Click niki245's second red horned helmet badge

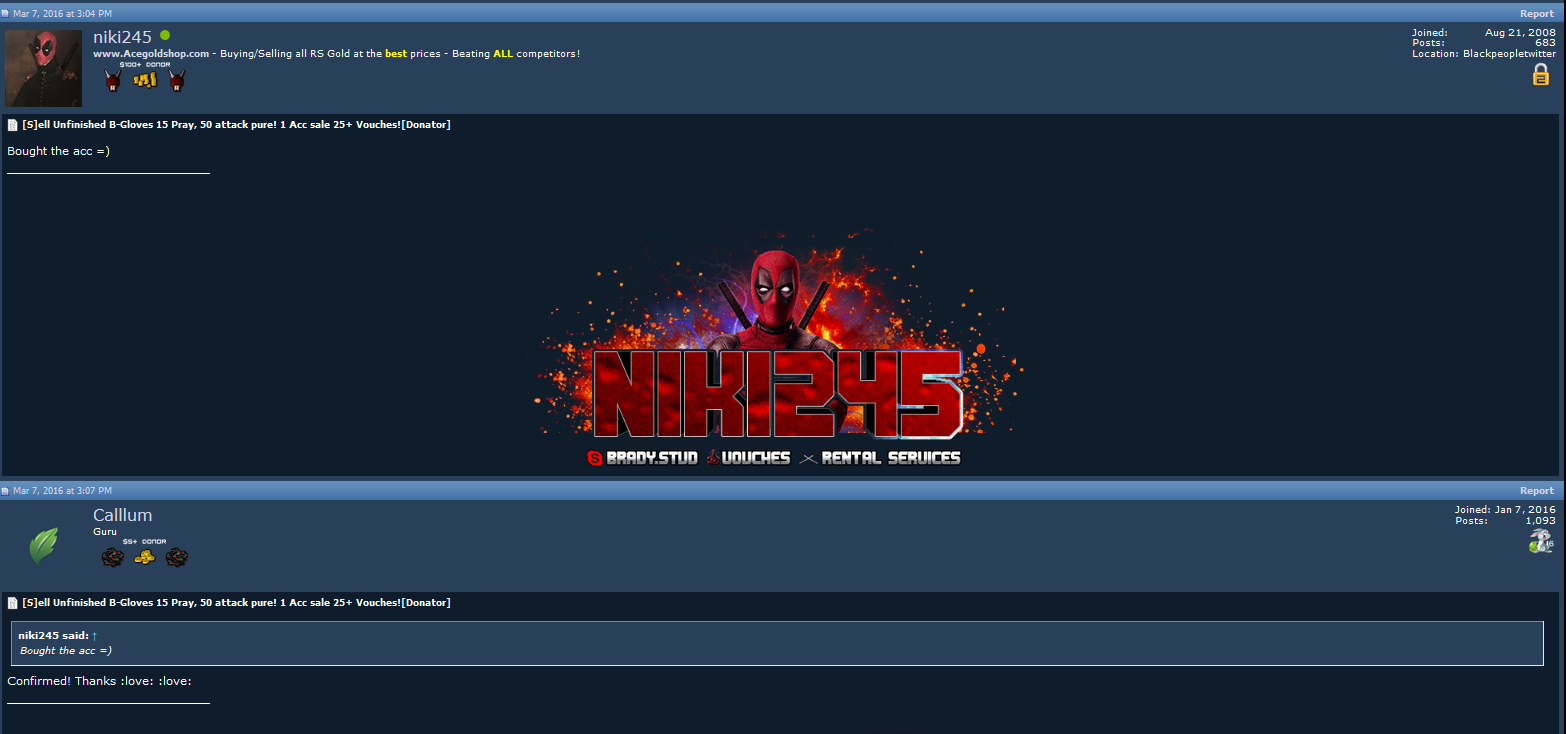click(x=177, y=81)
